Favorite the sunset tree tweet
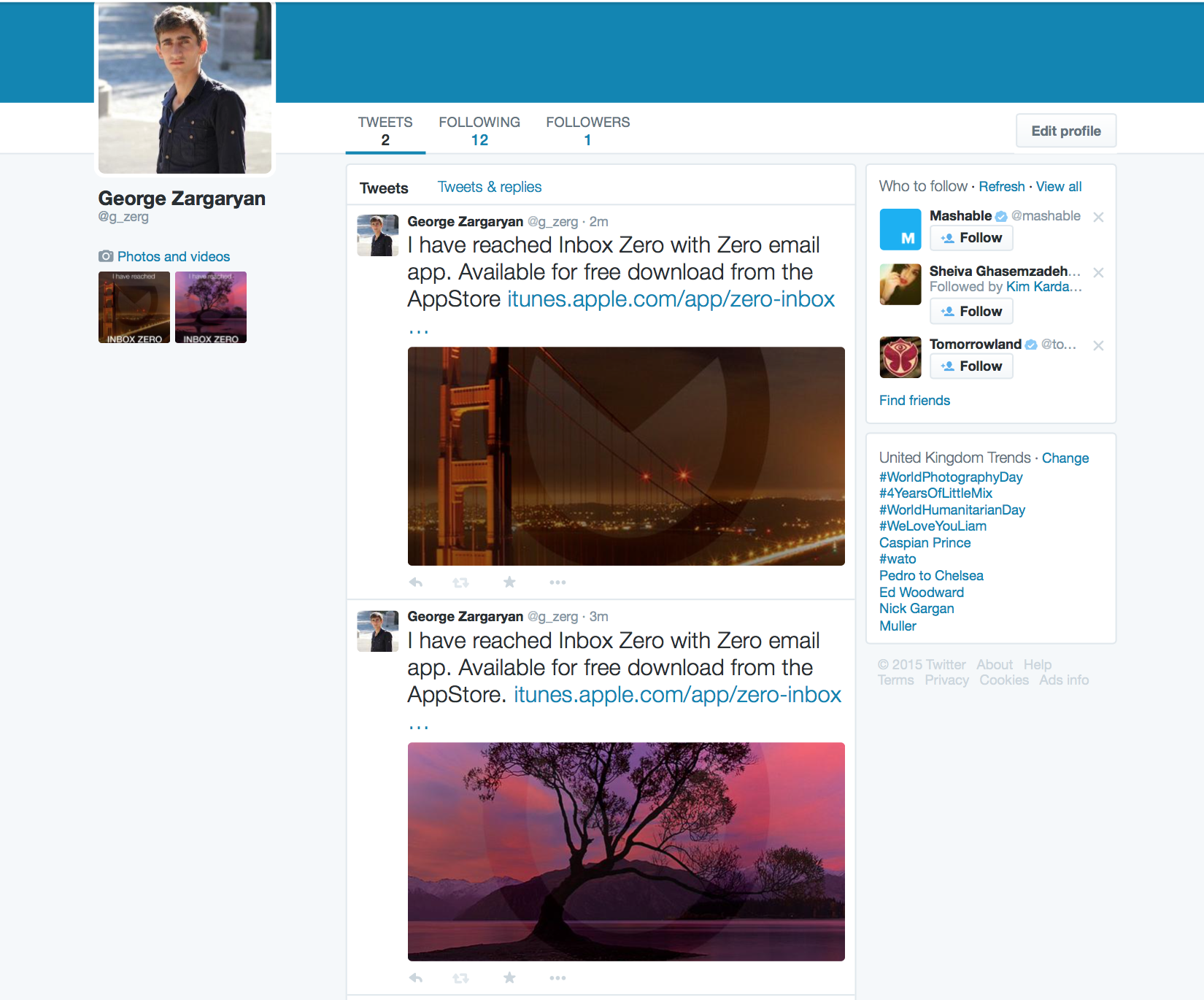Image resolution: width=1204 pixels, height=1000 pixels. click(509, 977)
